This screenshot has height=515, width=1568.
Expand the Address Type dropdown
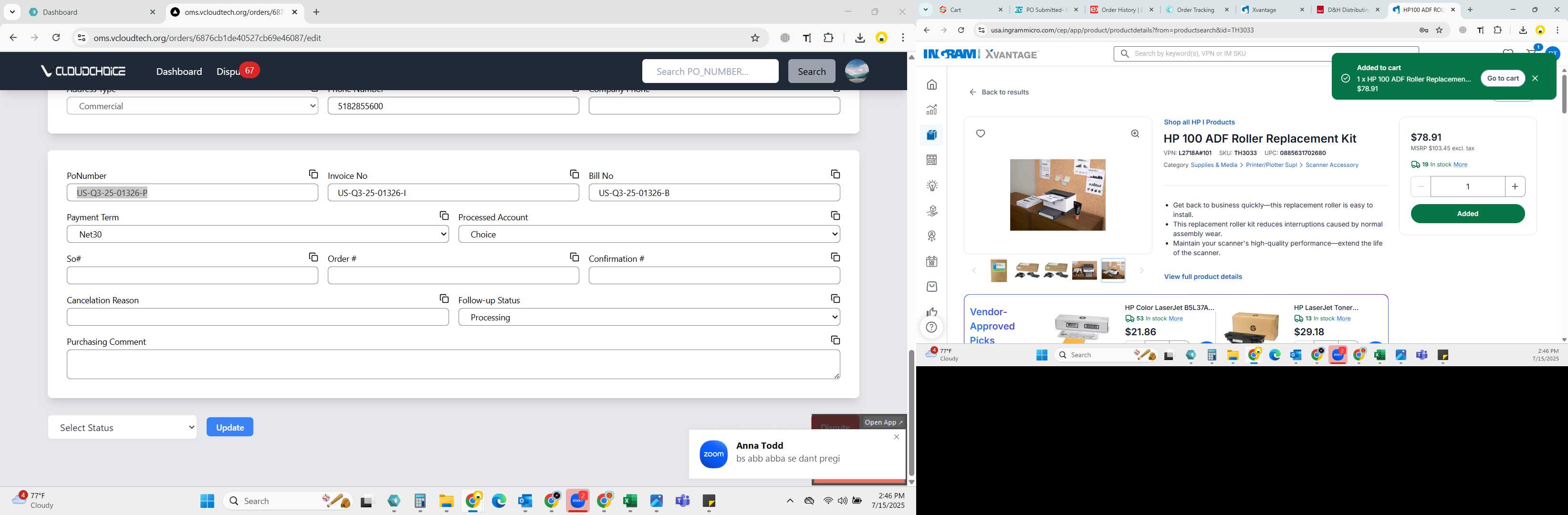coord(192,106)
